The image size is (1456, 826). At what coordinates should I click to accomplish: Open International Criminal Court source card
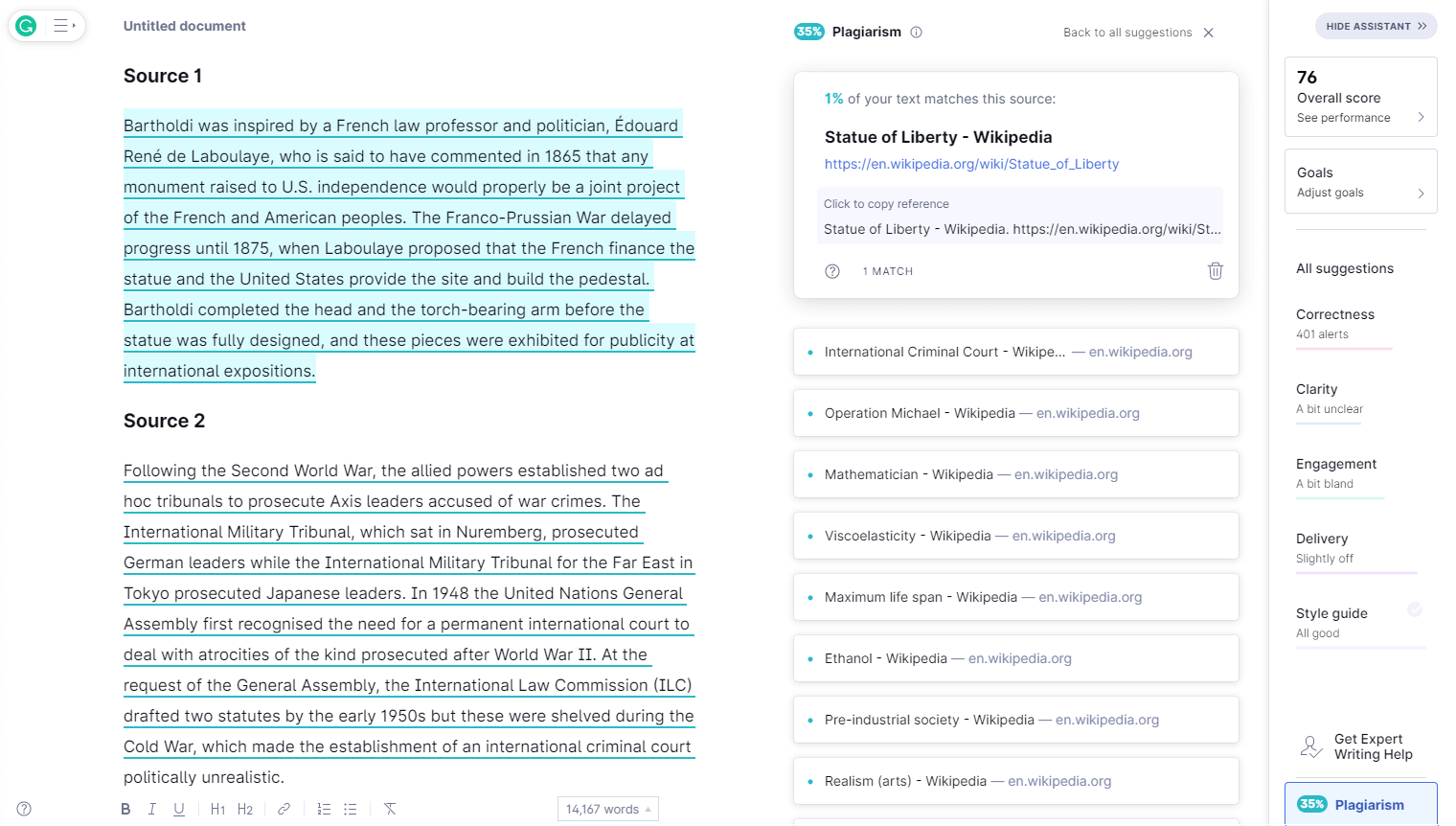click(1016, 352)
